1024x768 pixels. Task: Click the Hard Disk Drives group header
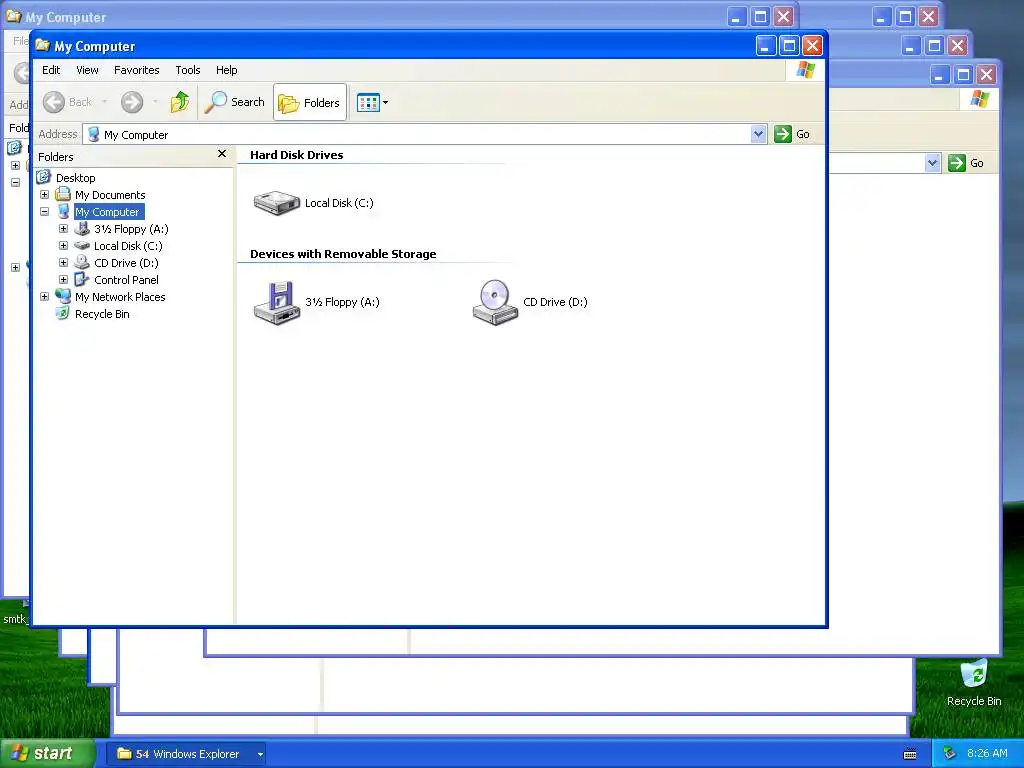[x=296, y=155]
